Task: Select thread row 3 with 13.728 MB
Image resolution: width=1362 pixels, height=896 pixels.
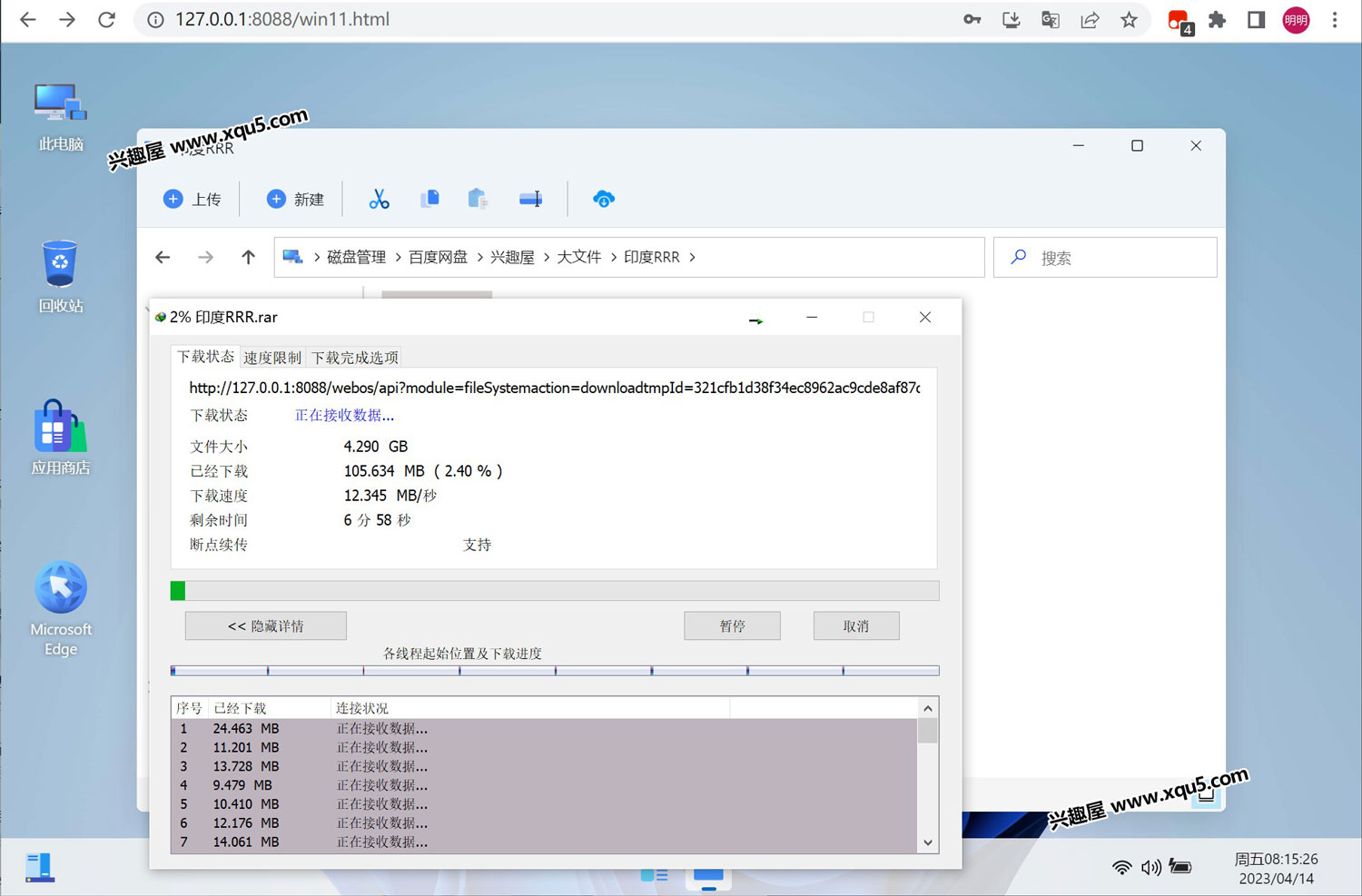Action: click(x=545, y=766)
